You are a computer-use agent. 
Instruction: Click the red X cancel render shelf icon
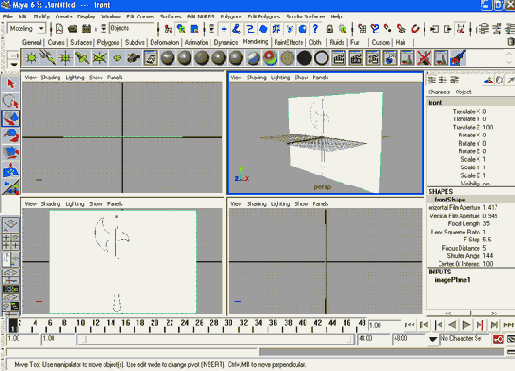click(x=424, y=58)
